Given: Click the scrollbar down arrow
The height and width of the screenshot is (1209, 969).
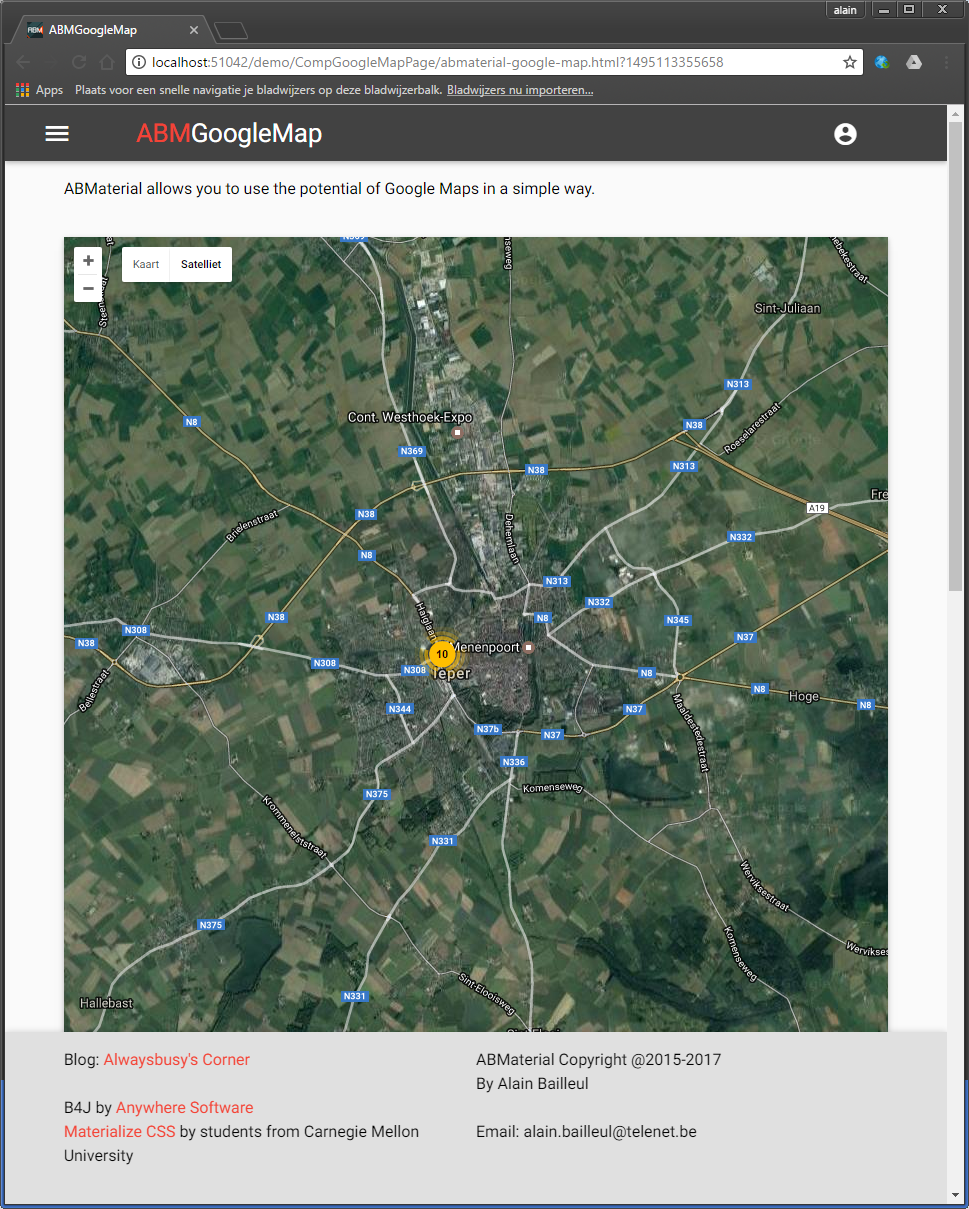Looking at the screenshot, I should pos(955,1195).
